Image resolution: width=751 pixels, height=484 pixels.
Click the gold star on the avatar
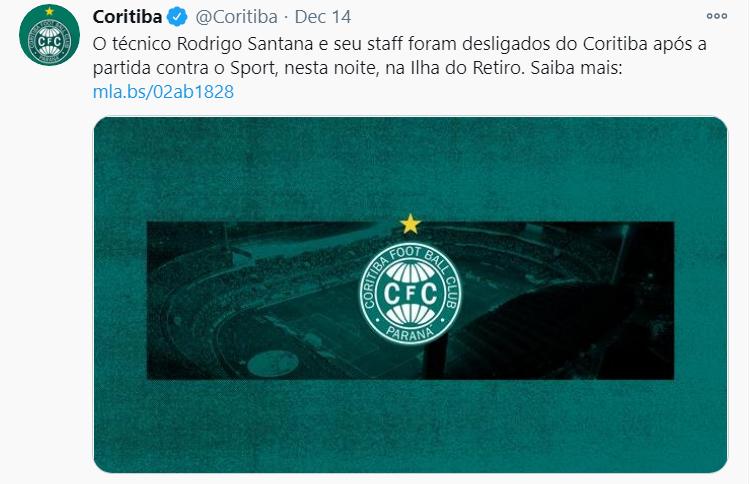click(x=49, y=11)
